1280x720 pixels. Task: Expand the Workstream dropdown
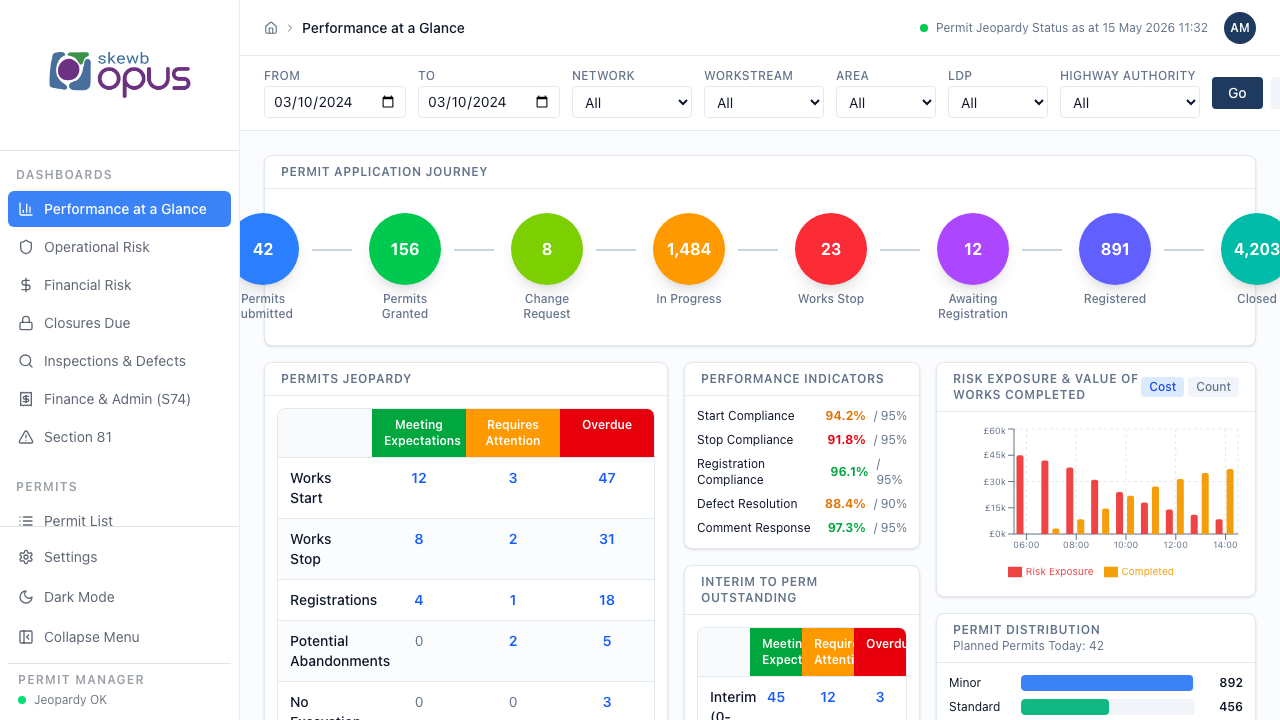point(764,102)
